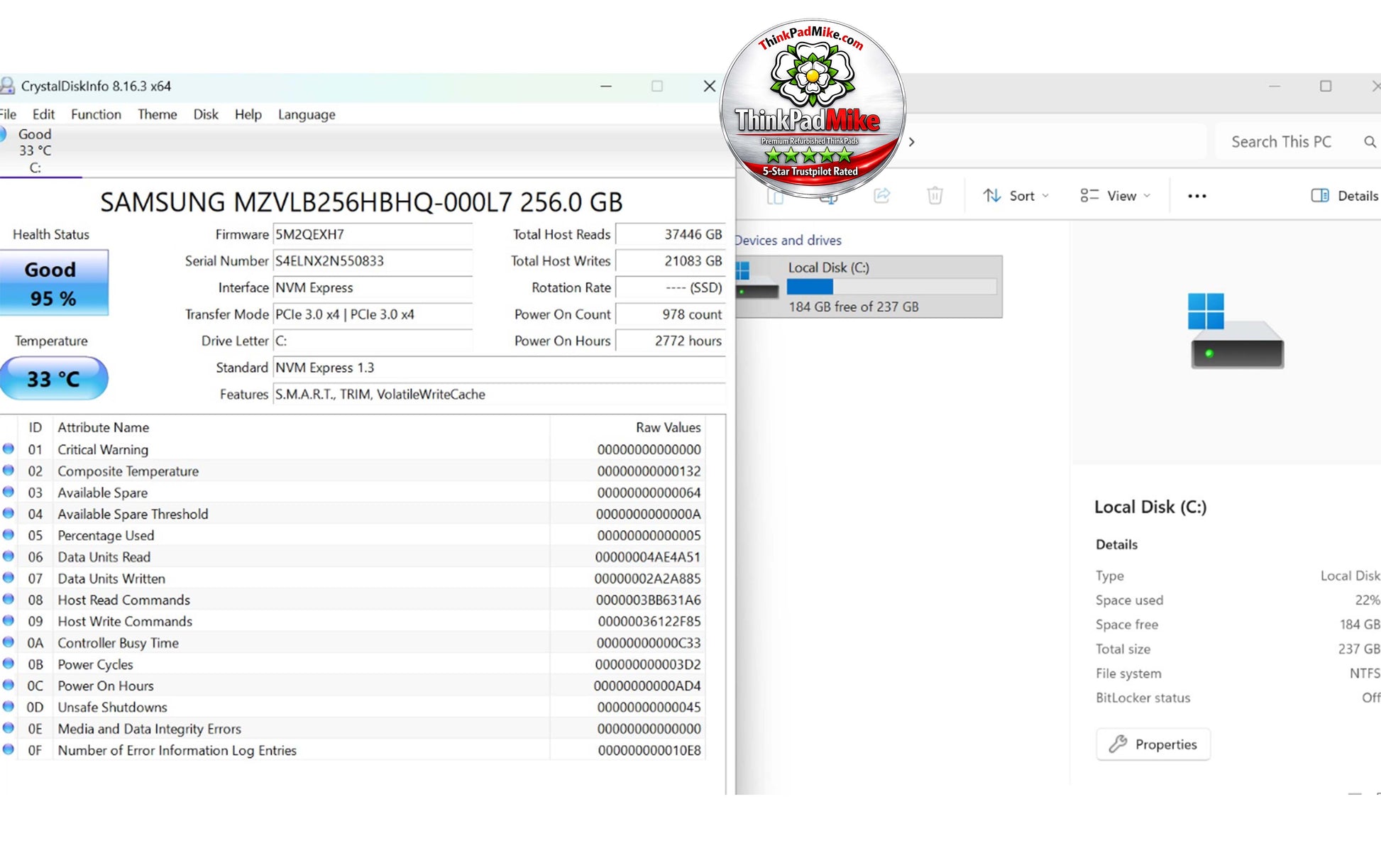Image resolution: width=1381 pixels, height=868 pixels.
Task: Click the Search This PC magnifier icon
Action: coord(1370,142)
